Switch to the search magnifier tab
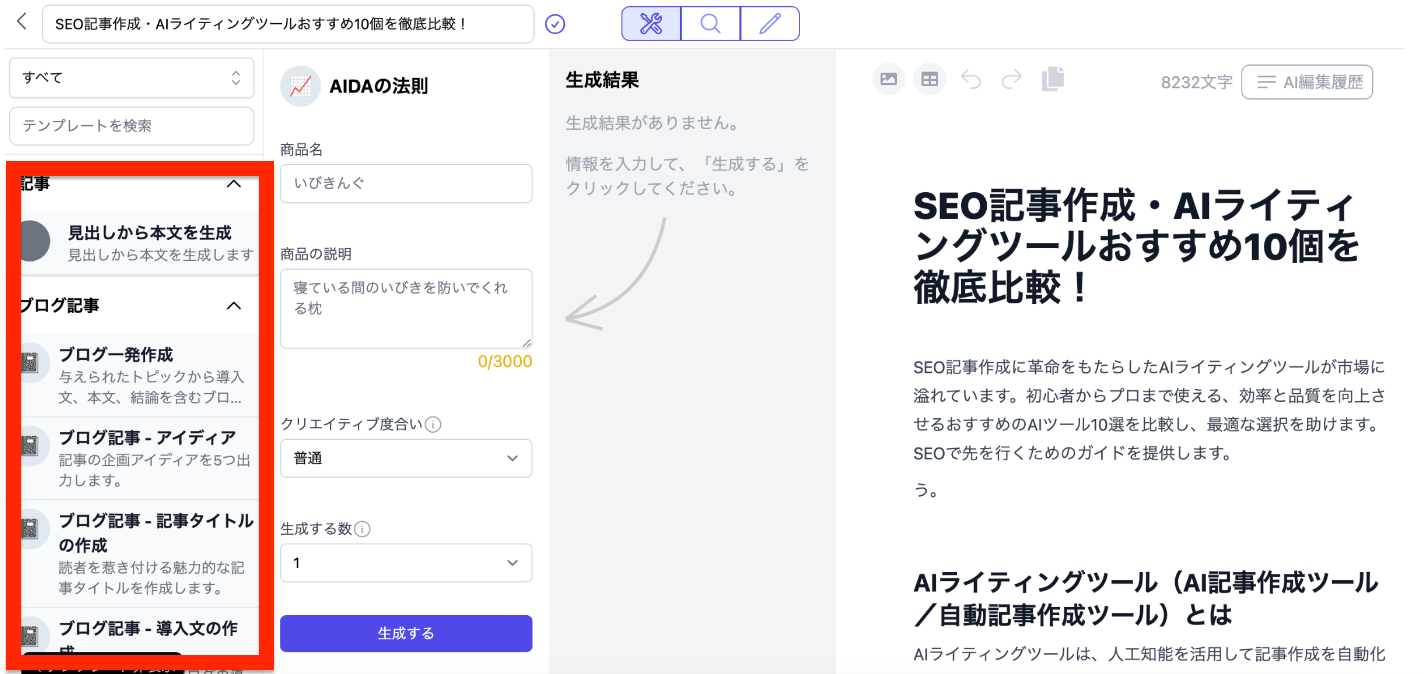This screenshot has width=1424, height=674. 711,24
